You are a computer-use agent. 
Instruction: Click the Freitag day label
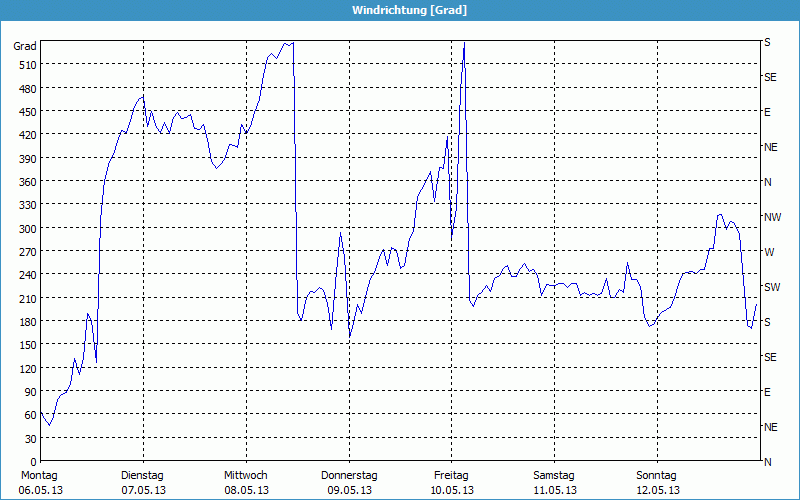click(x=452, y=475)
